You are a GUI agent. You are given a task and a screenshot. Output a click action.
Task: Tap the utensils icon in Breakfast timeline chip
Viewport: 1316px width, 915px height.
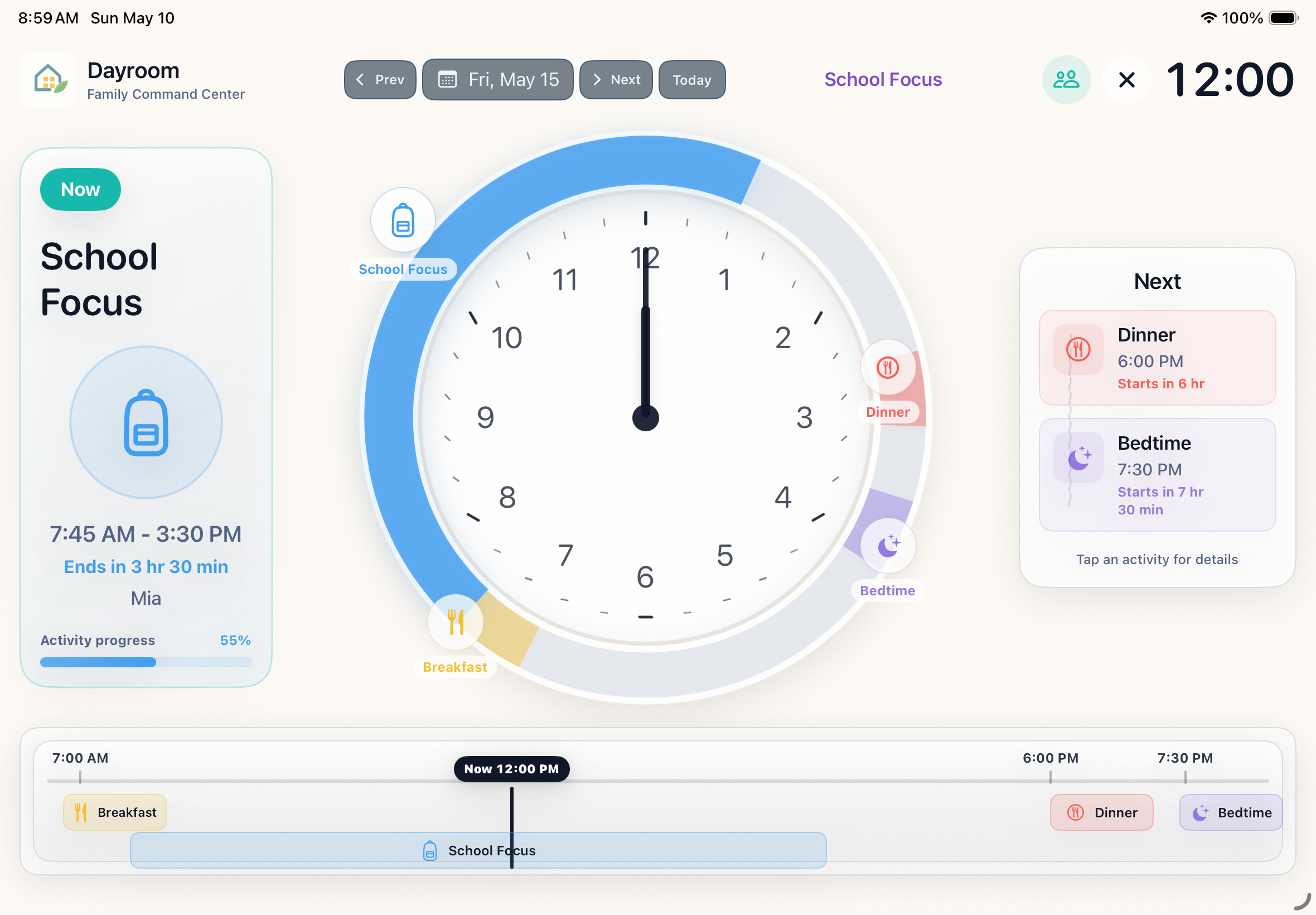pos(81,812)
